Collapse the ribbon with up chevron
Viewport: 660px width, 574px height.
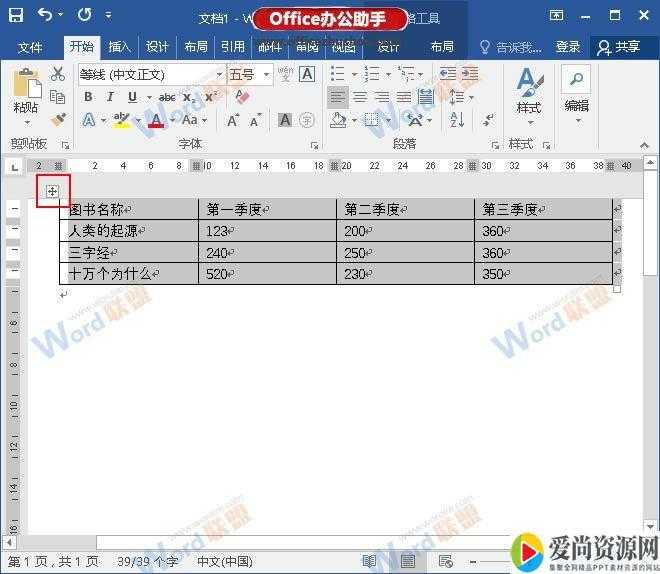(x=644, y=145)
